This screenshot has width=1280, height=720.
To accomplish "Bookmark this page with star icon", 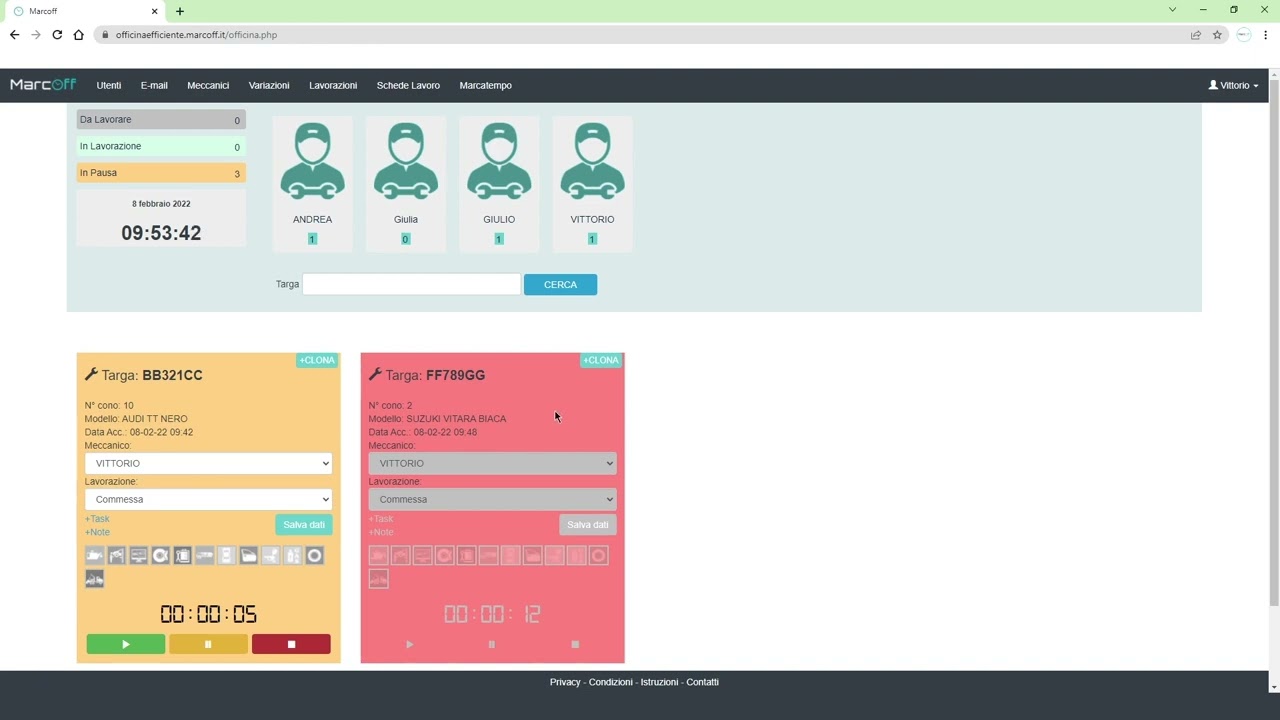I will (1217, 34).
